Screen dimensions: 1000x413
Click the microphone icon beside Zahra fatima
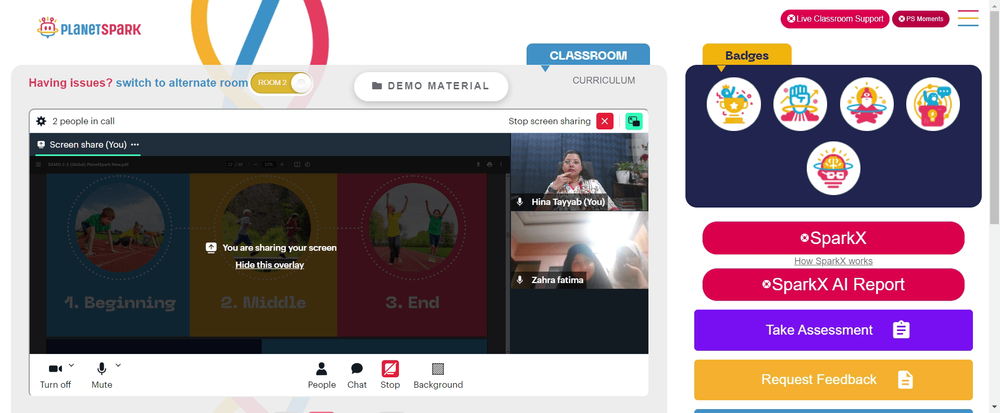[x=520, y=280]
